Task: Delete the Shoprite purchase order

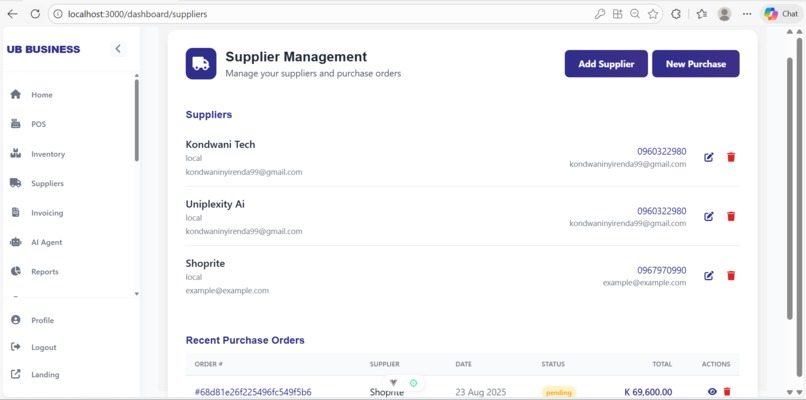Action: point(727,392)
